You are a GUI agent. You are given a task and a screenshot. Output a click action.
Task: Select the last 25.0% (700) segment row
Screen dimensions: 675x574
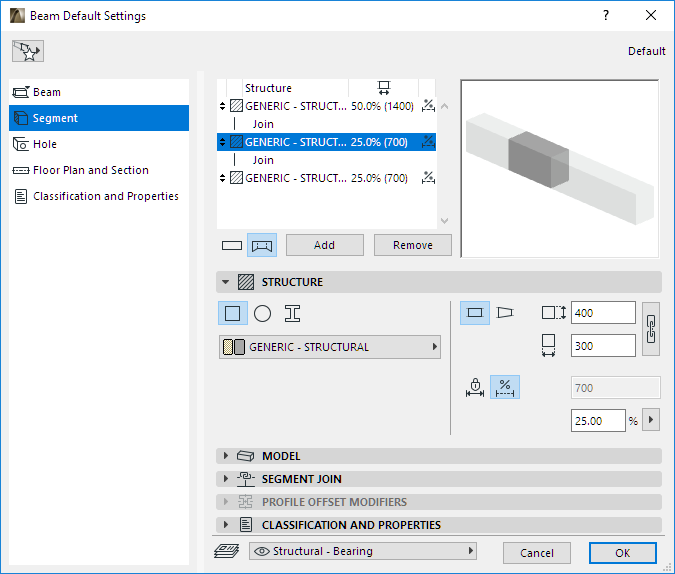coord(326,178)
